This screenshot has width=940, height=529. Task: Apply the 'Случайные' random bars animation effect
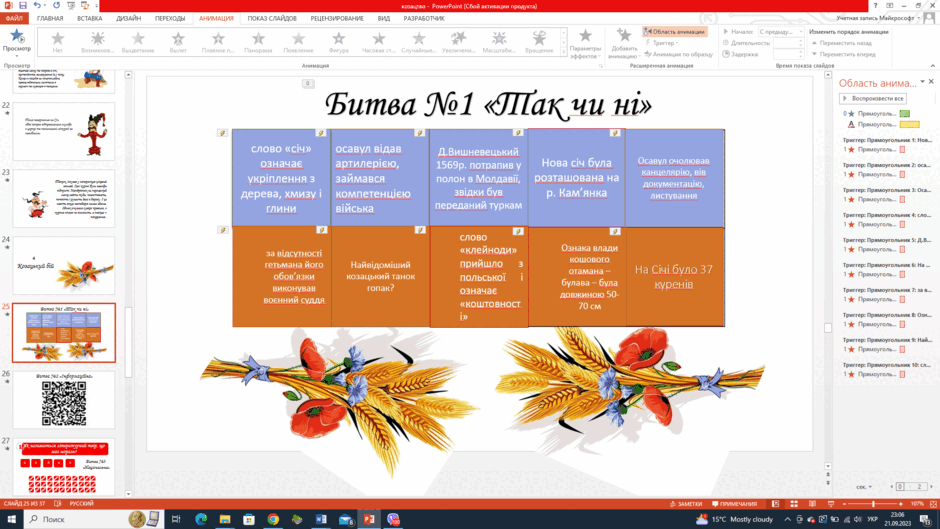[419, 43]
